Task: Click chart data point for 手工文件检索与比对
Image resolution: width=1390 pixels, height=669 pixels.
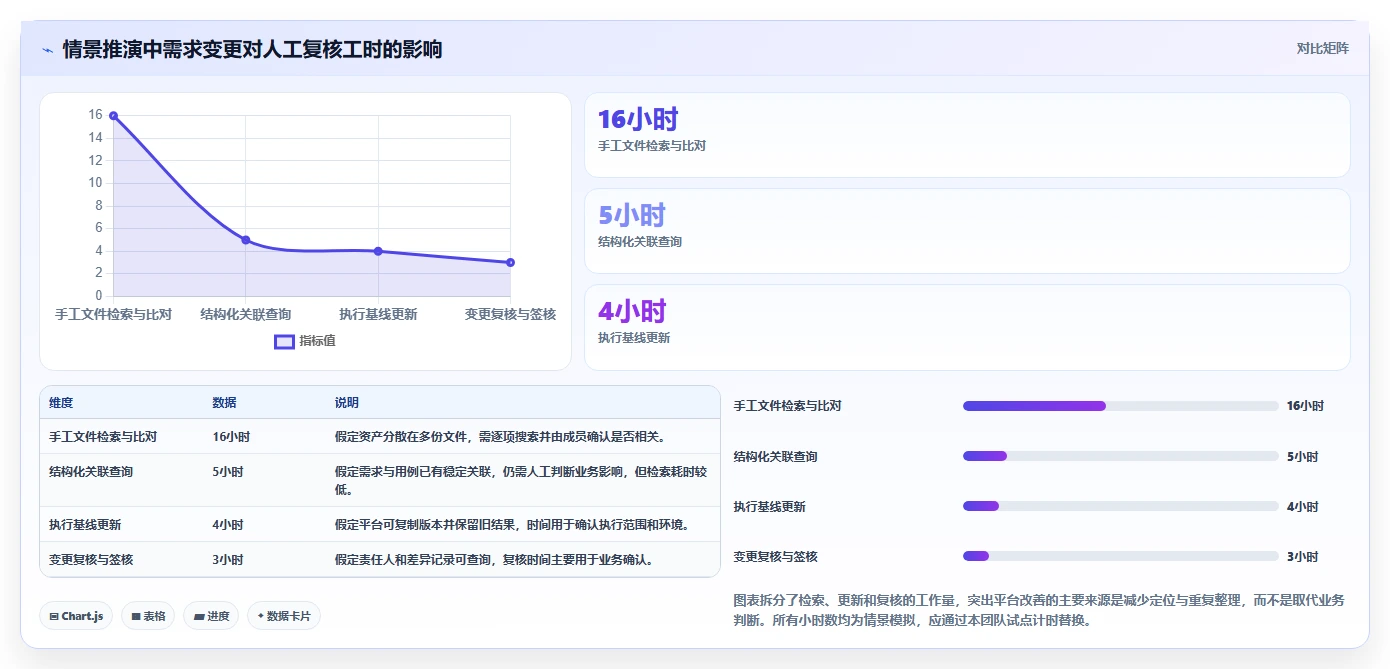Action: pyautogui.click(x=113, y=116)
